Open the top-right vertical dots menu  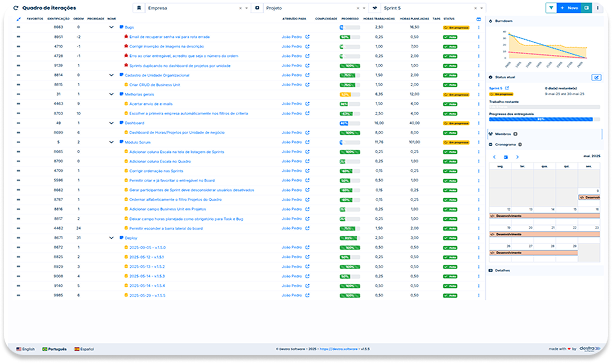(598, 8)
